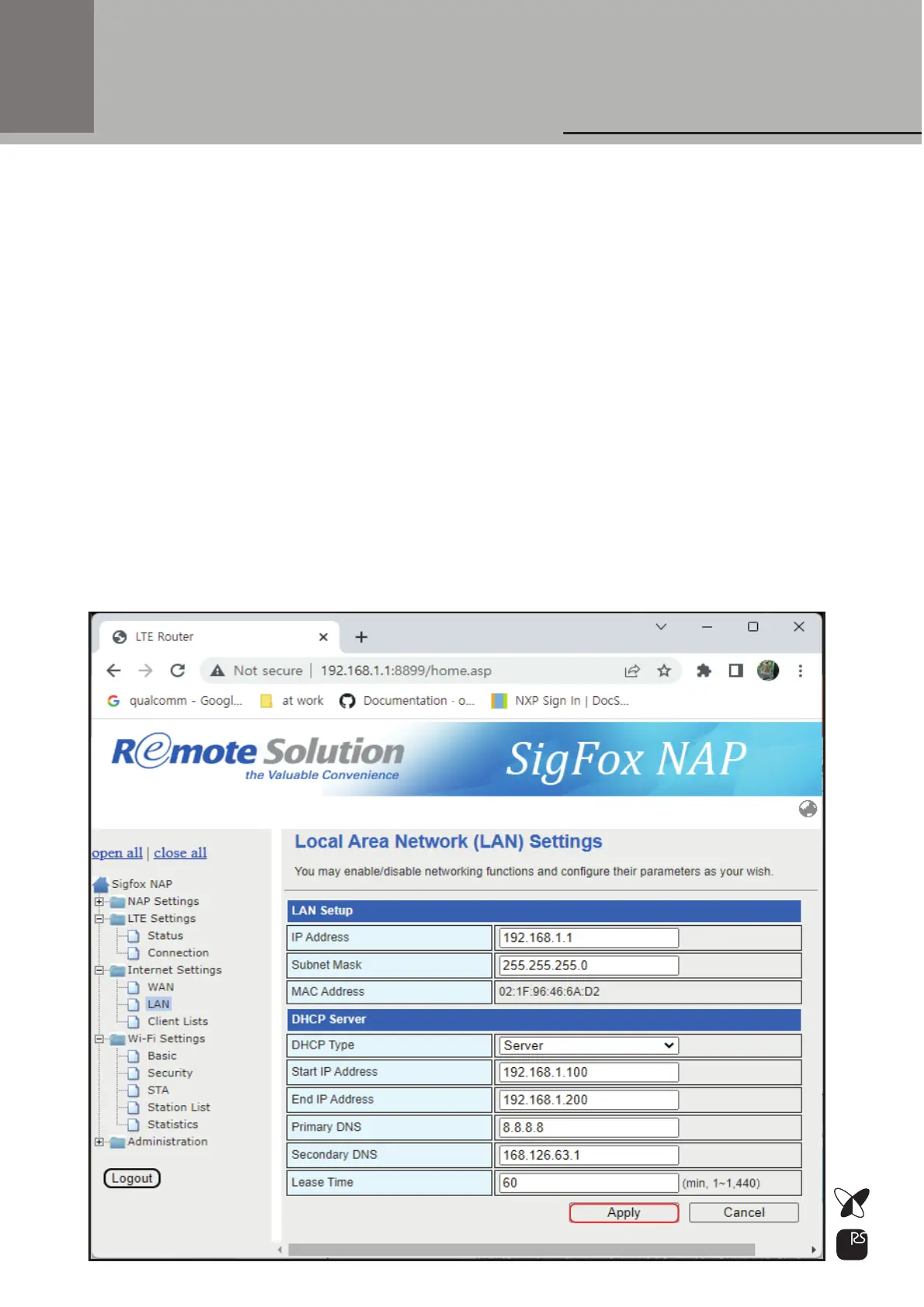Screen dimensions: 924x1307
Task: Open the WAN settings page
Action: [x=161, y=987]
